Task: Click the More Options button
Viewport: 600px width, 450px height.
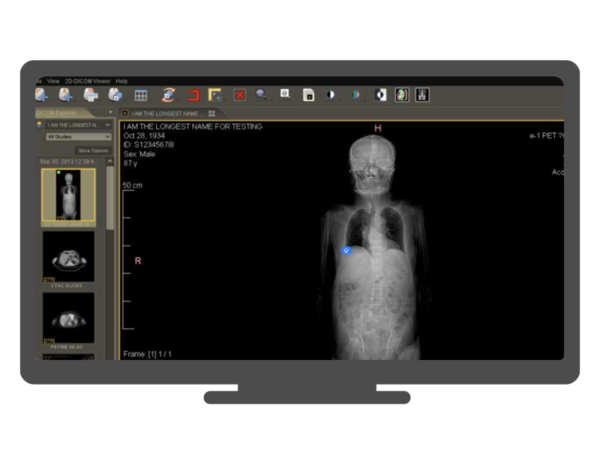Action: (93, 151)
